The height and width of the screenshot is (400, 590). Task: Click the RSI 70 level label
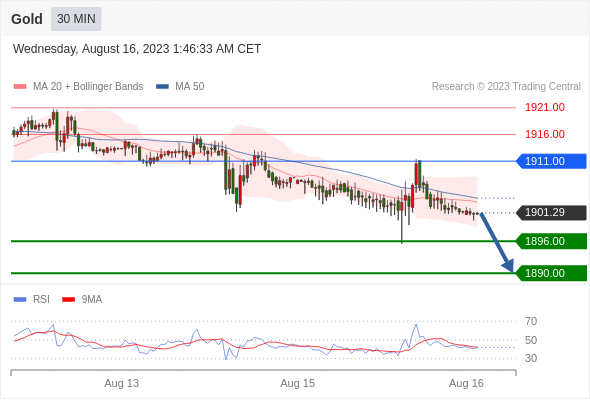click(531, 321)
